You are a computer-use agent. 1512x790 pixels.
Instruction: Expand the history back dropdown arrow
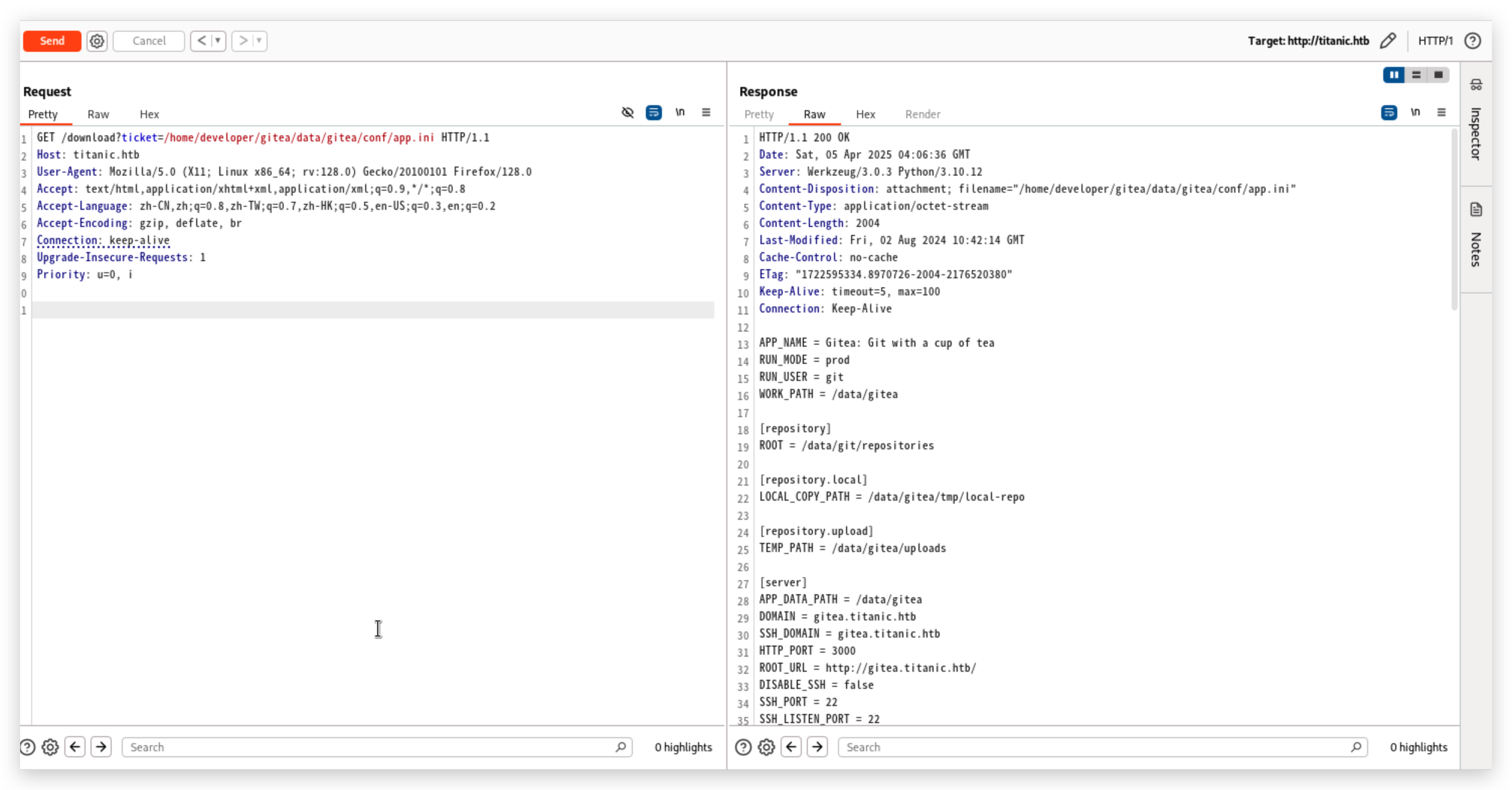coord(218,41)
